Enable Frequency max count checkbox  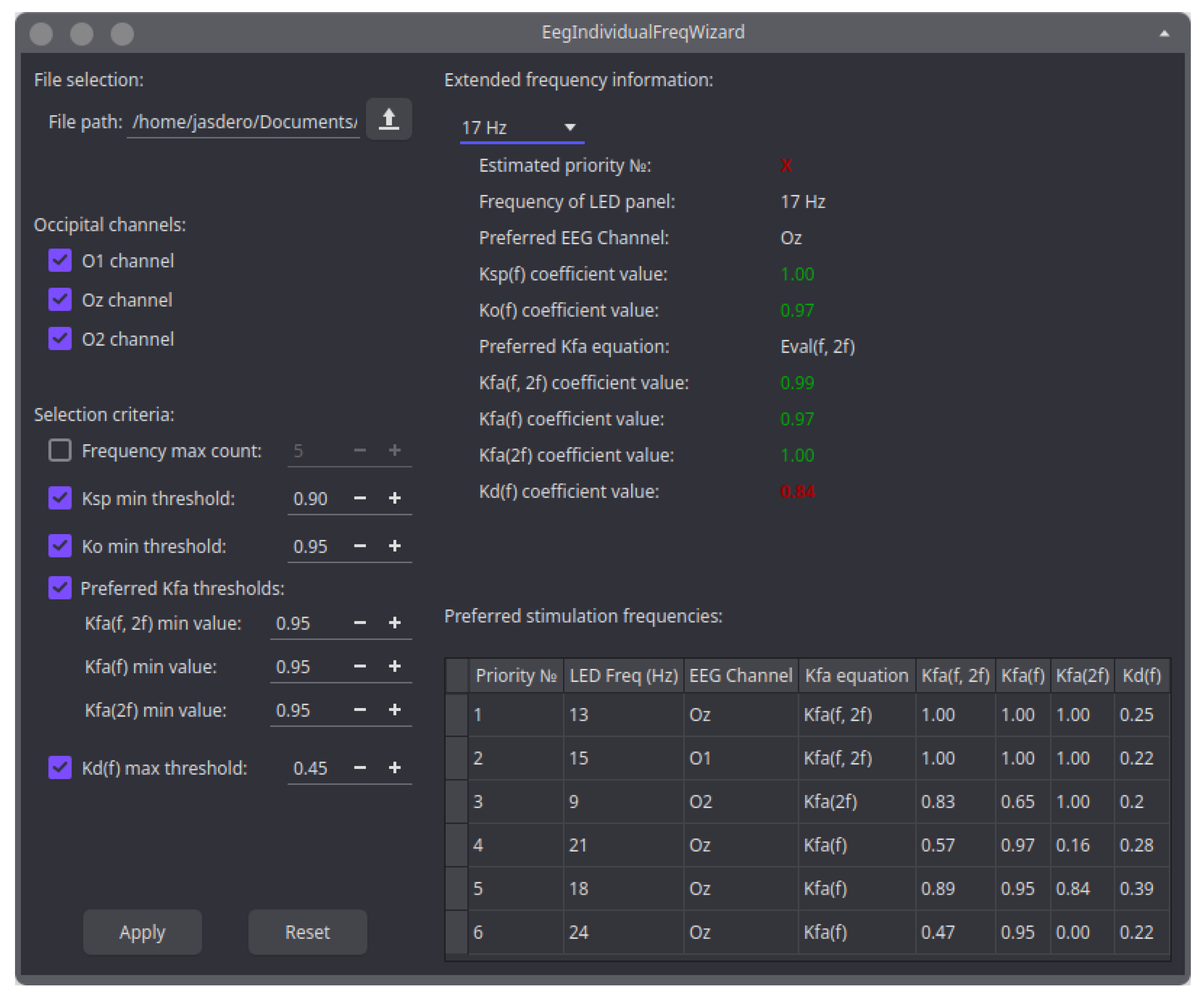pyautogui.click(x=60, y=450)
